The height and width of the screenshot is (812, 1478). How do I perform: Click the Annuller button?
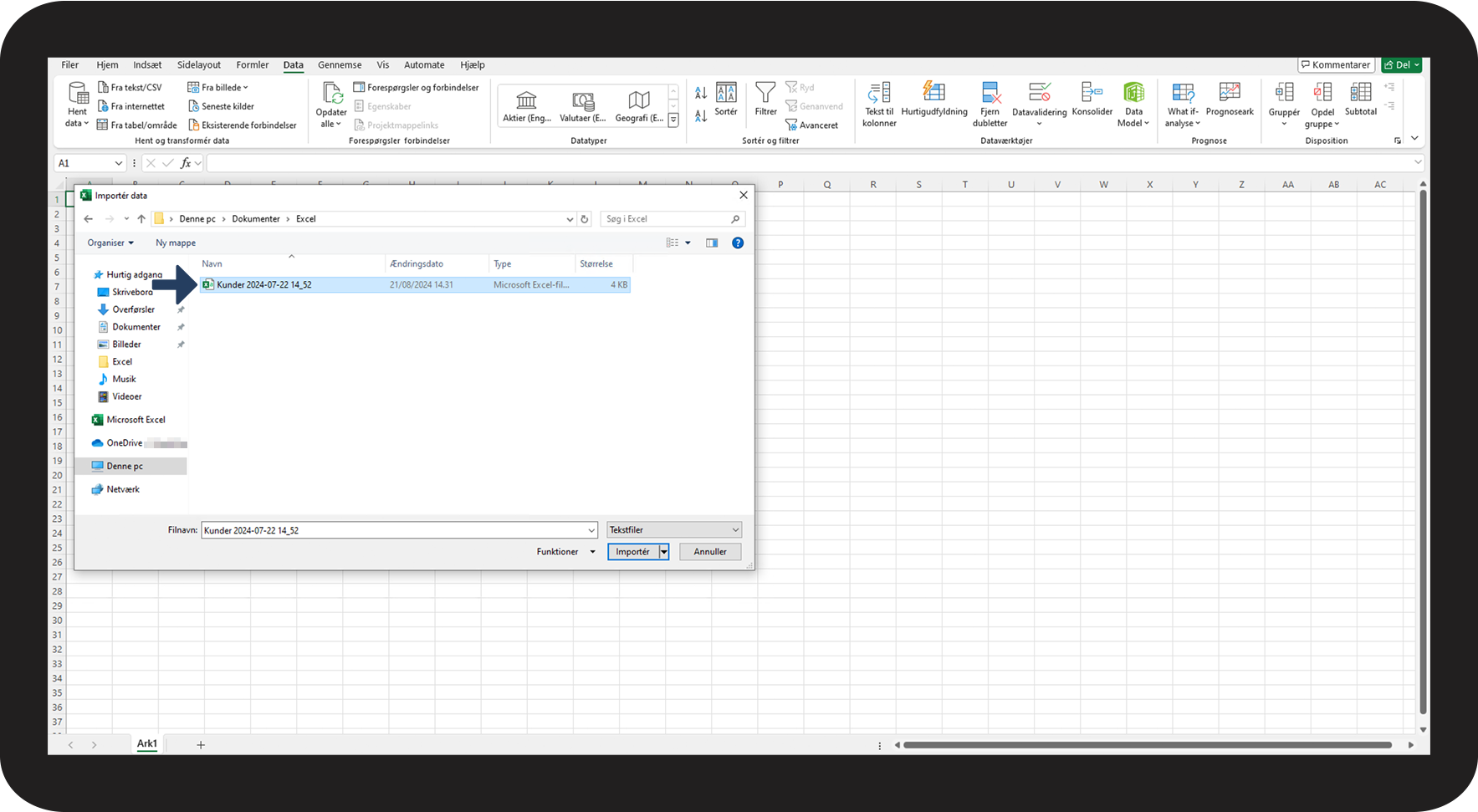709,552
